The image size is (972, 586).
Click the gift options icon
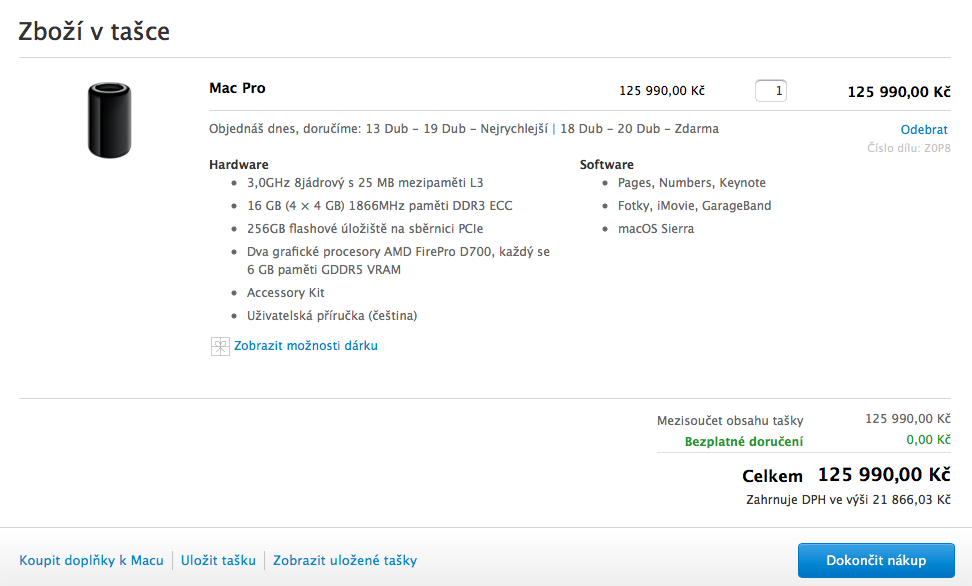[x=220, y=346]
